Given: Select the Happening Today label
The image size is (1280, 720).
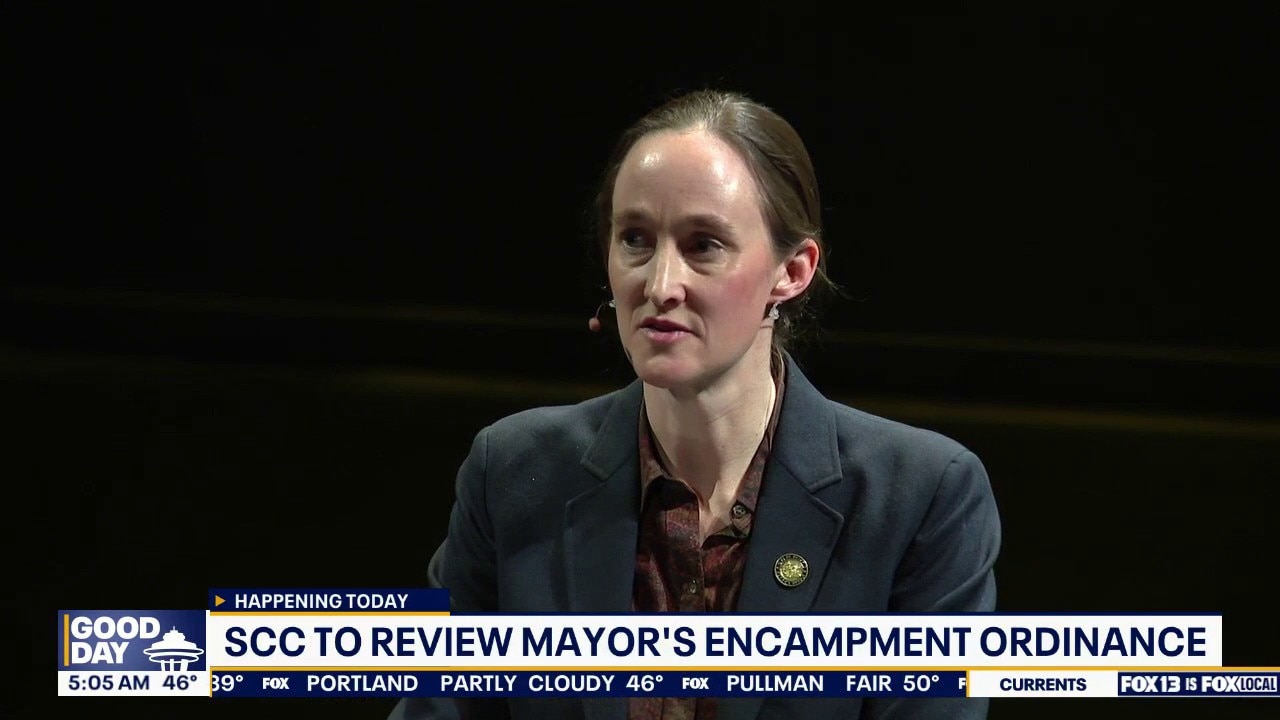Looking at the screenshot, I should click(x=321, y=601).
